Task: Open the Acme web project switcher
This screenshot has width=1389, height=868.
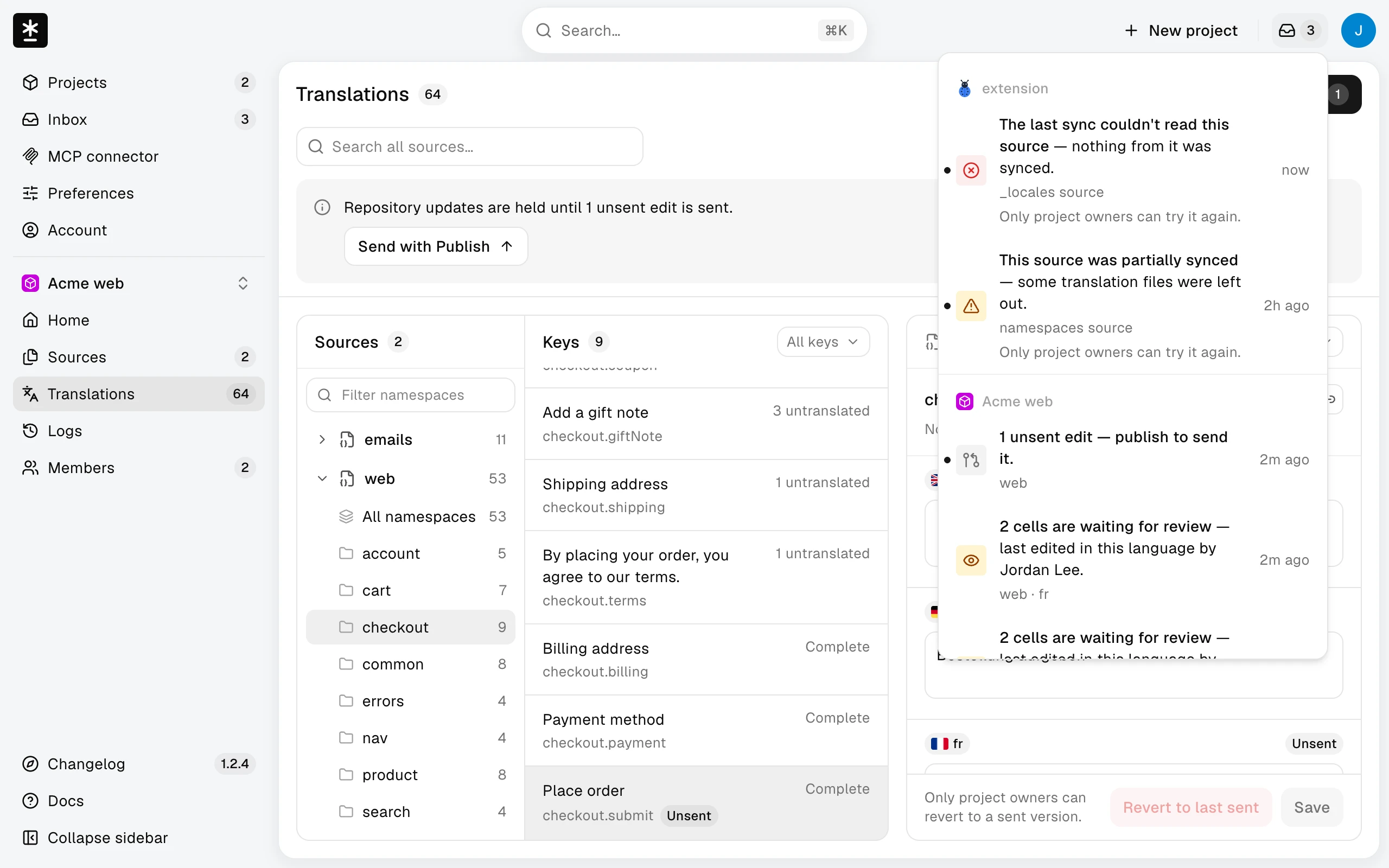Action: [x=139, y=284]
